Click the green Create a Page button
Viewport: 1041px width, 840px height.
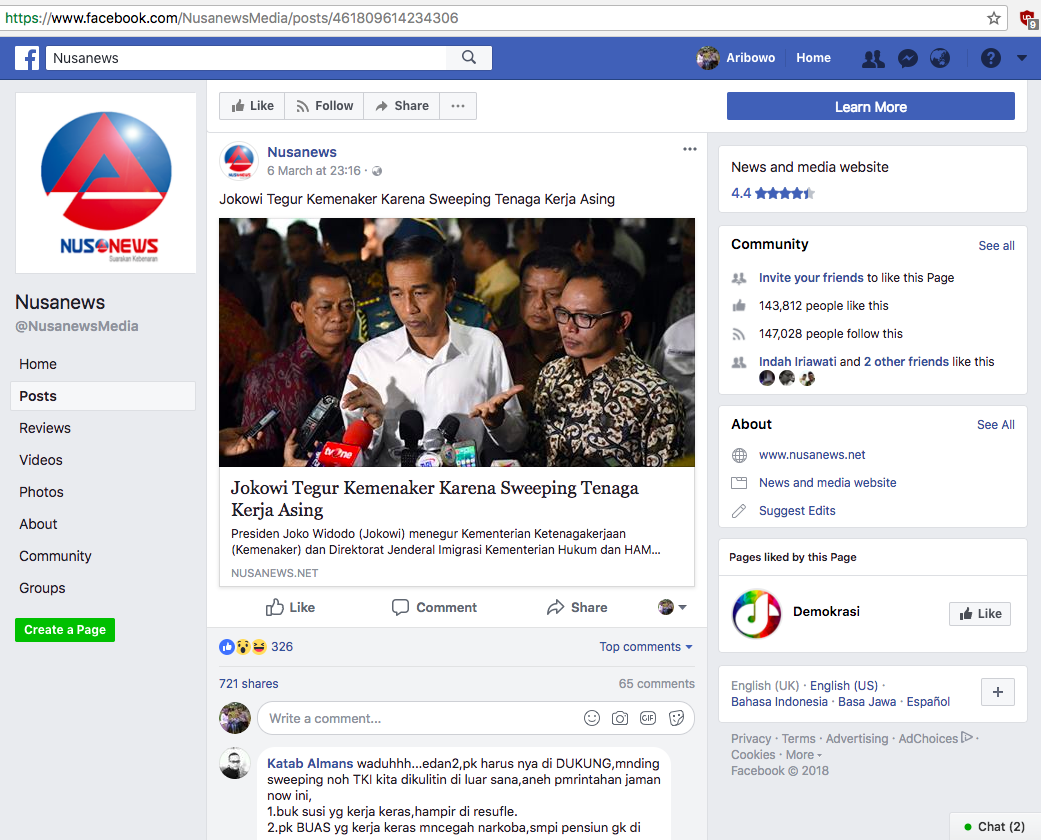65,630
